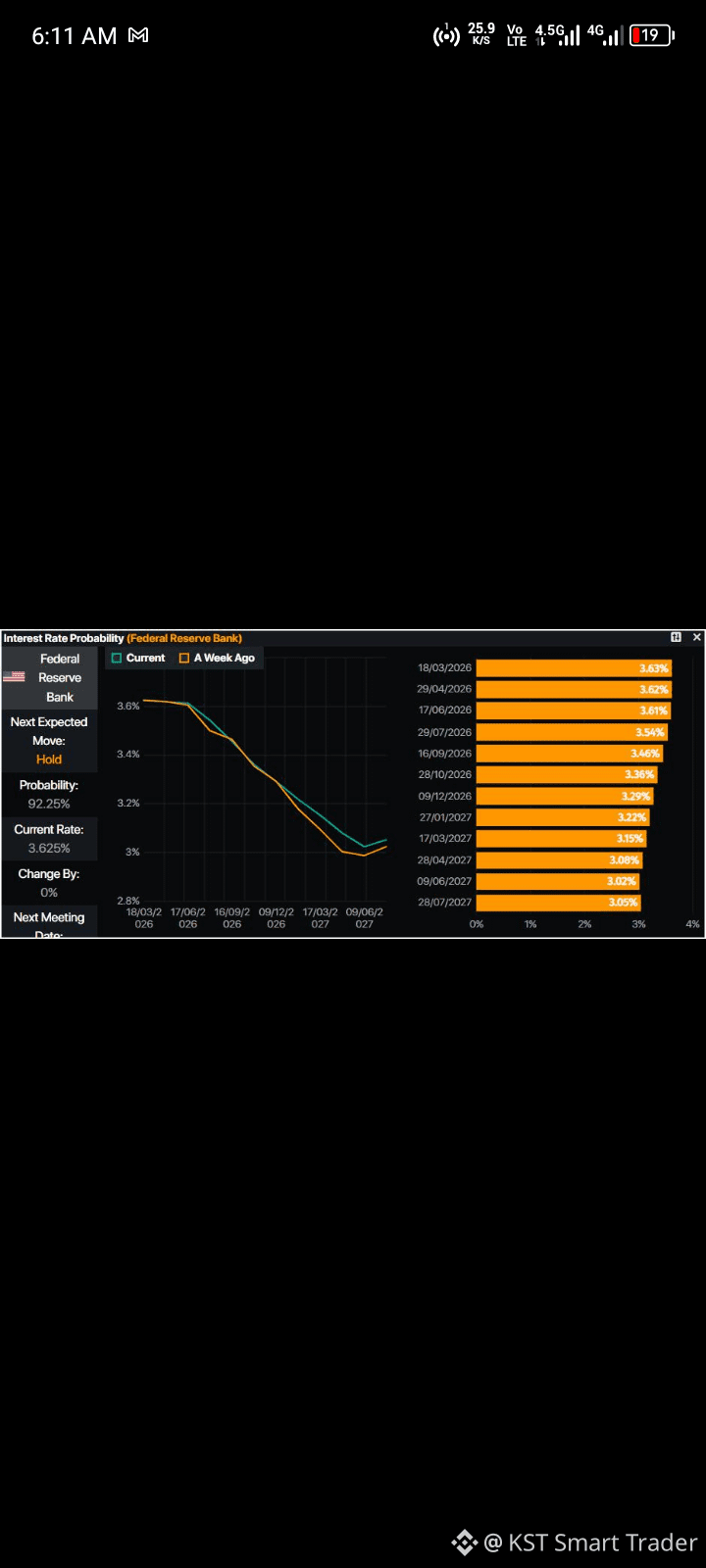The image size is (706, 1568).
Task: Click the Next Expected Move label
Action: [x=49, y=731]
